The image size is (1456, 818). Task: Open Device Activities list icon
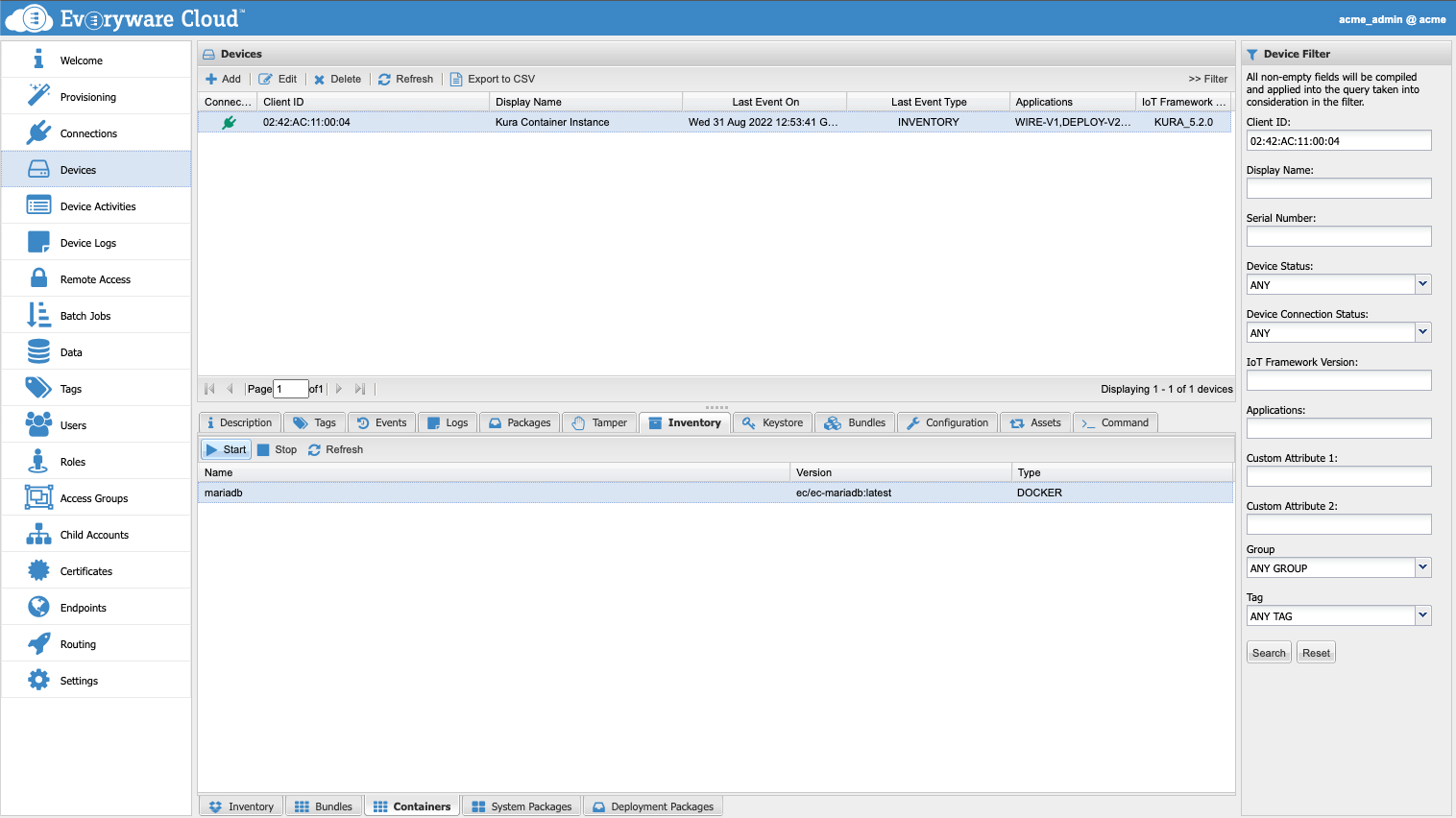point(38,205)
